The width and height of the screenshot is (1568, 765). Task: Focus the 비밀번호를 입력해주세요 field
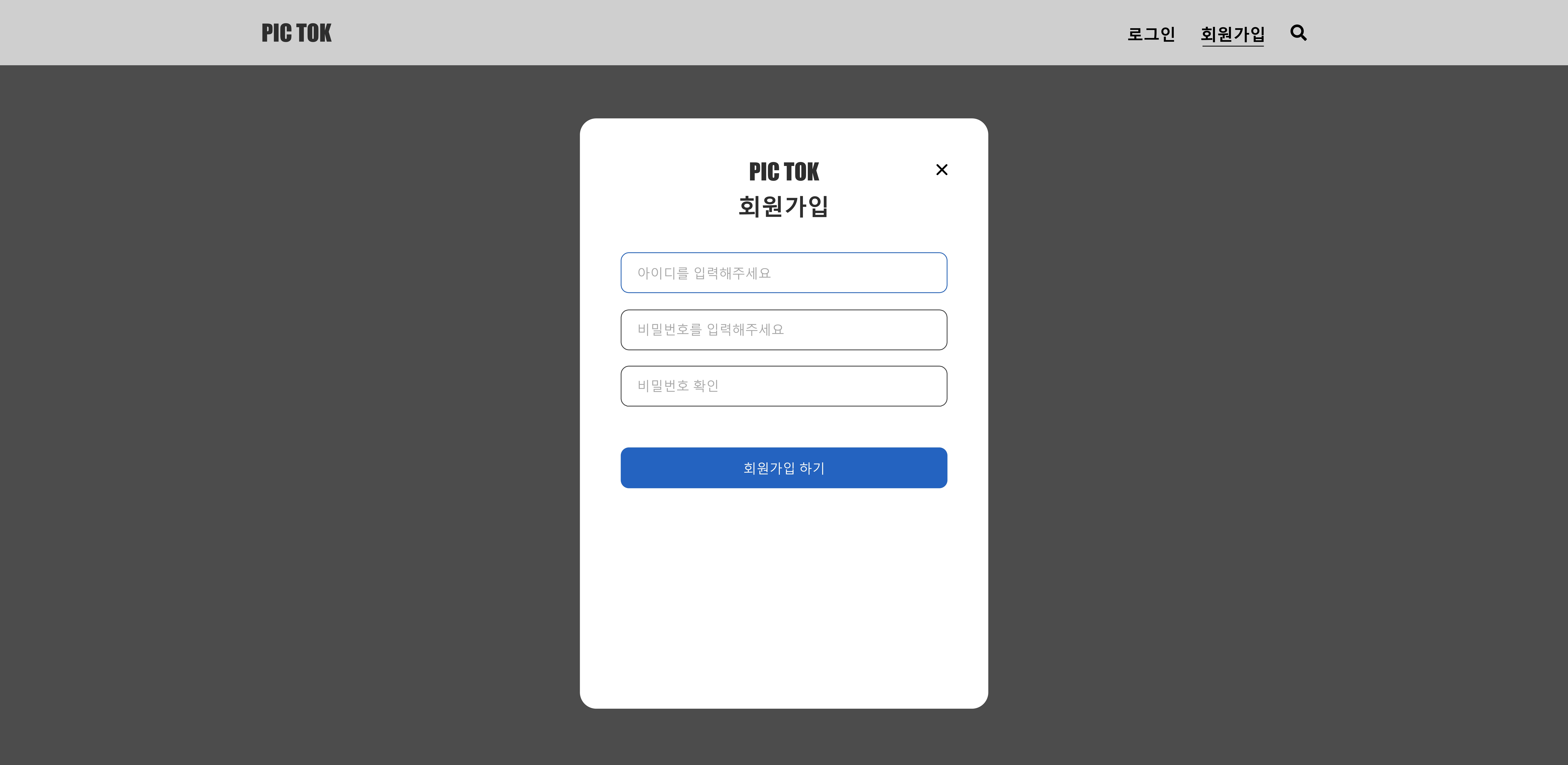[784, 330]
